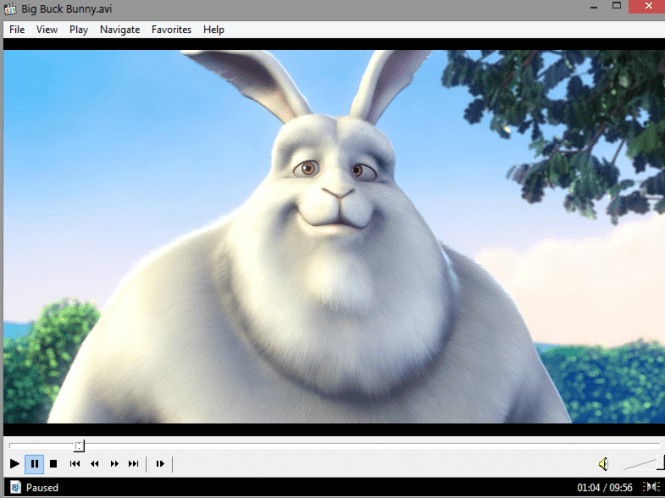665x498 pixels.
Task: Click the Pause button
Action: coord(34,464)
